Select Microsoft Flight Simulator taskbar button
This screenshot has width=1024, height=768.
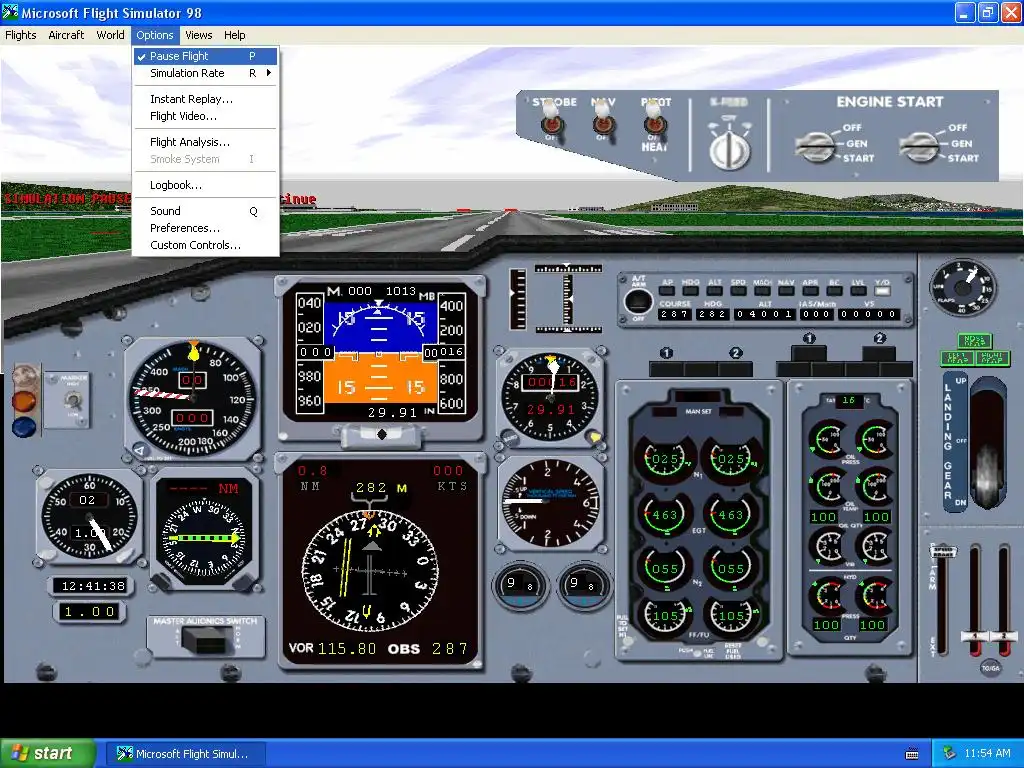pyautogui.click(x=186, y=754)
